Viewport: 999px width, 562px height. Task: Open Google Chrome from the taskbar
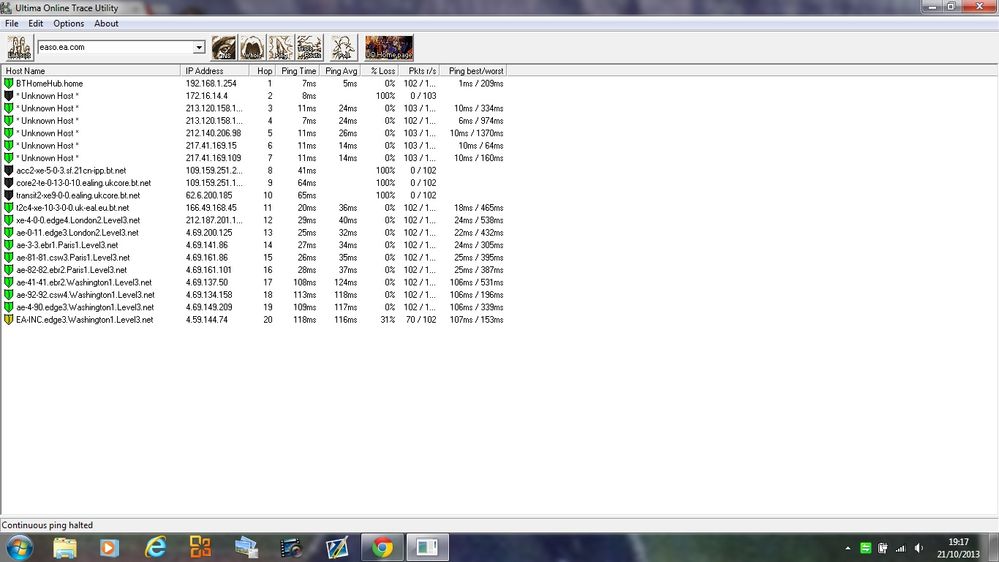pos(382,547)
